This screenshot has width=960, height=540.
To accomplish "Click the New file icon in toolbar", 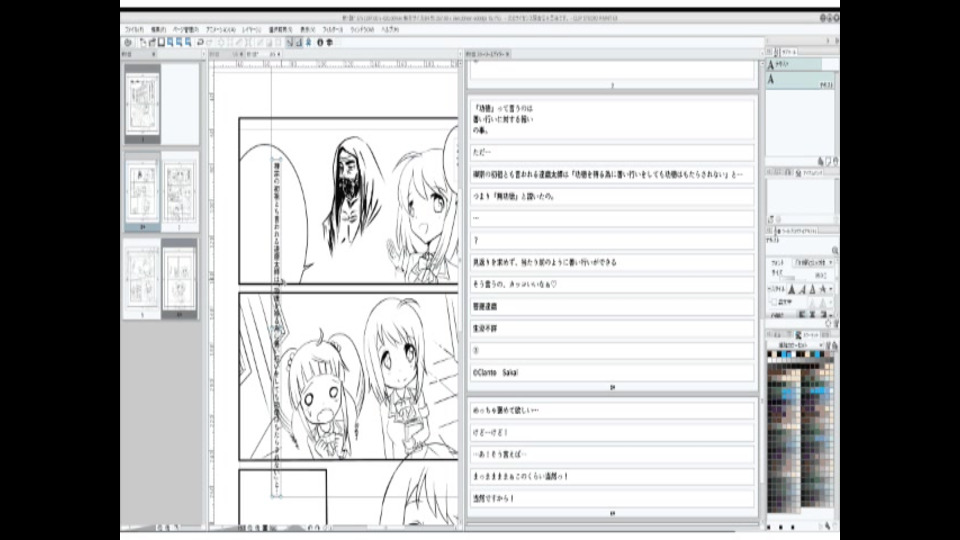I will [x=142, y=42].
